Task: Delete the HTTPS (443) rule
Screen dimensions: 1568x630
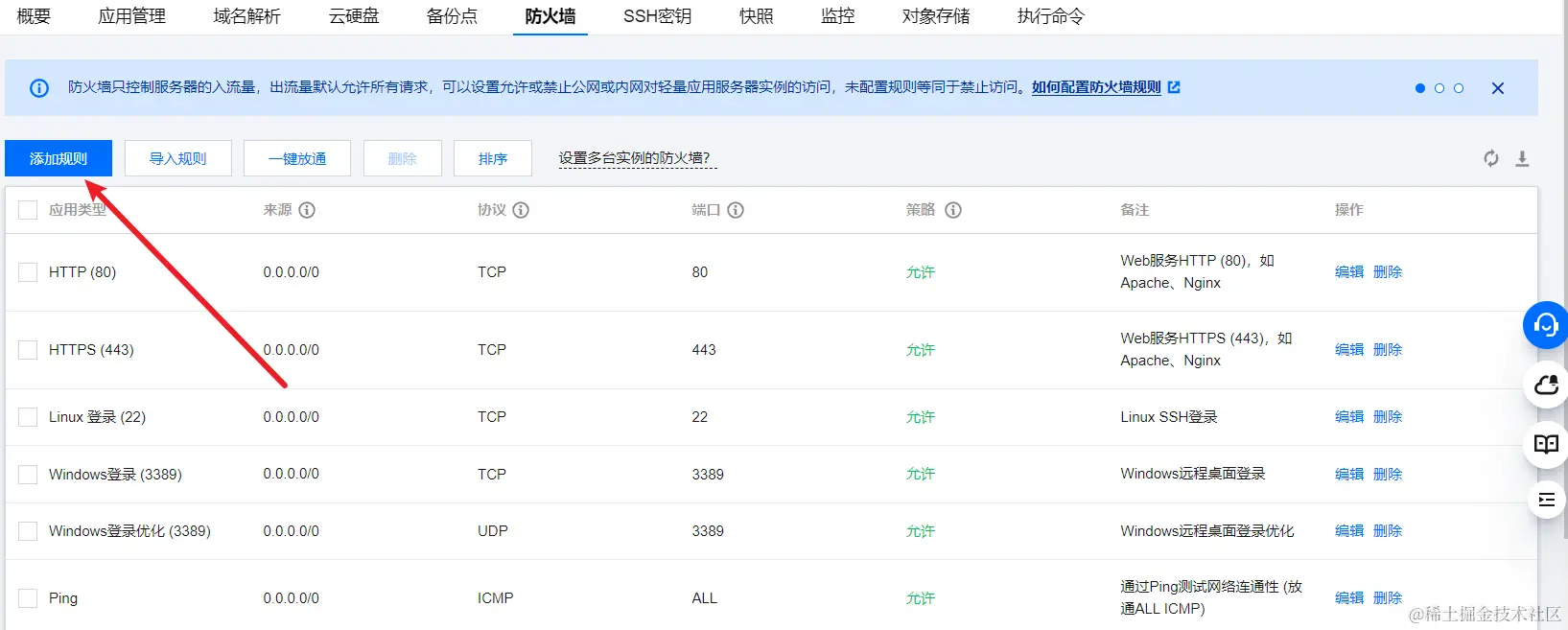Action: (1388, 350)
